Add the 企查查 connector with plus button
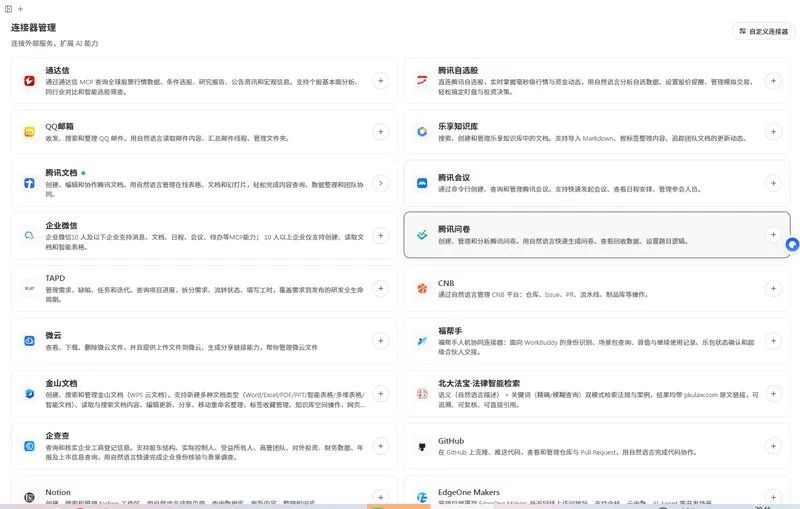 (x=381, y=446)
